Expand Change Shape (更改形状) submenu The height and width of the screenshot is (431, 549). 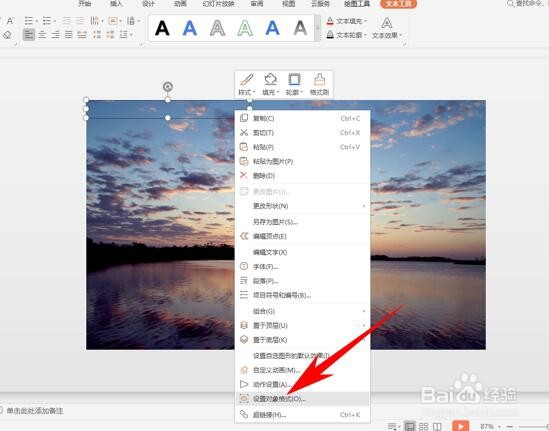[303, 206]
